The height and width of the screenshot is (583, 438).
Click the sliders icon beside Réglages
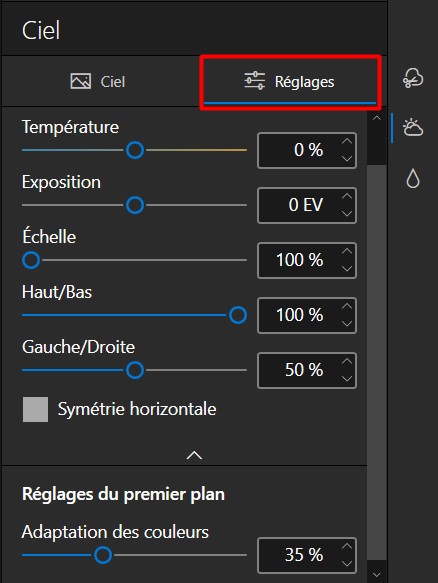pyautogui.click(x=255, y=81)
